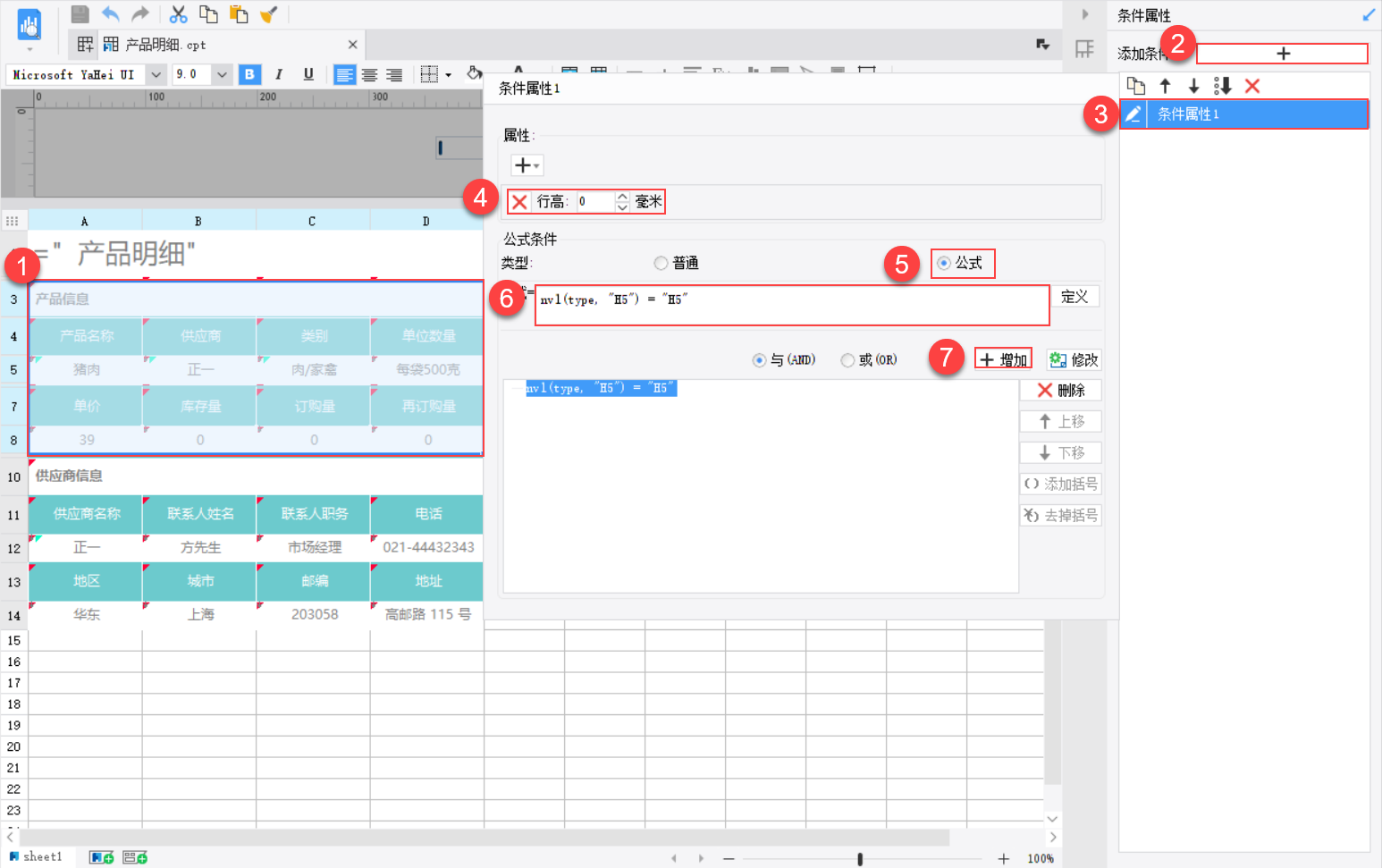Delete the selected condition with red X

click(x=1252, y=86)
